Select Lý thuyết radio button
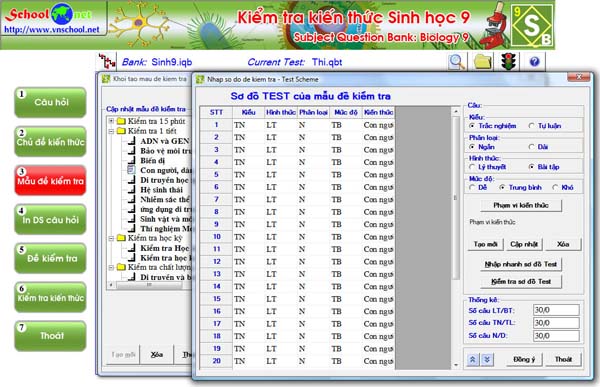This screenshot has width=600, height=387. (472, 167)
